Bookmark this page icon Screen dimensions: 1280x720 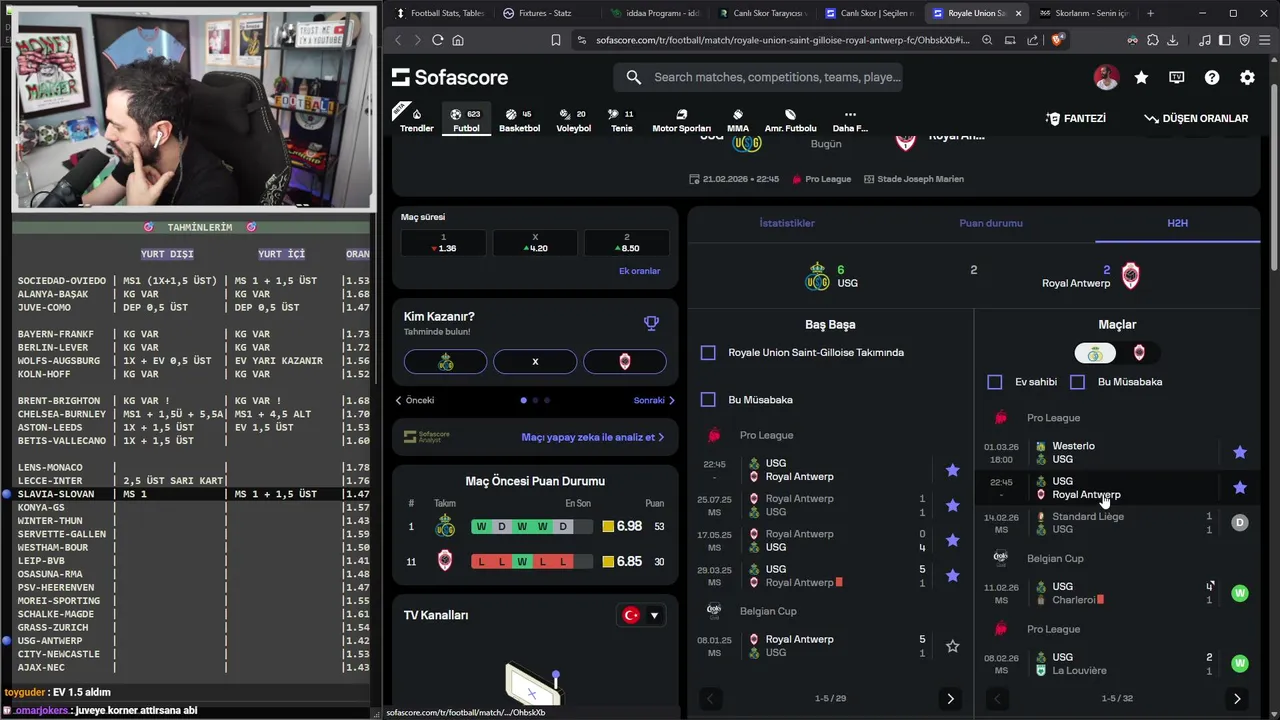coord(556,40)
